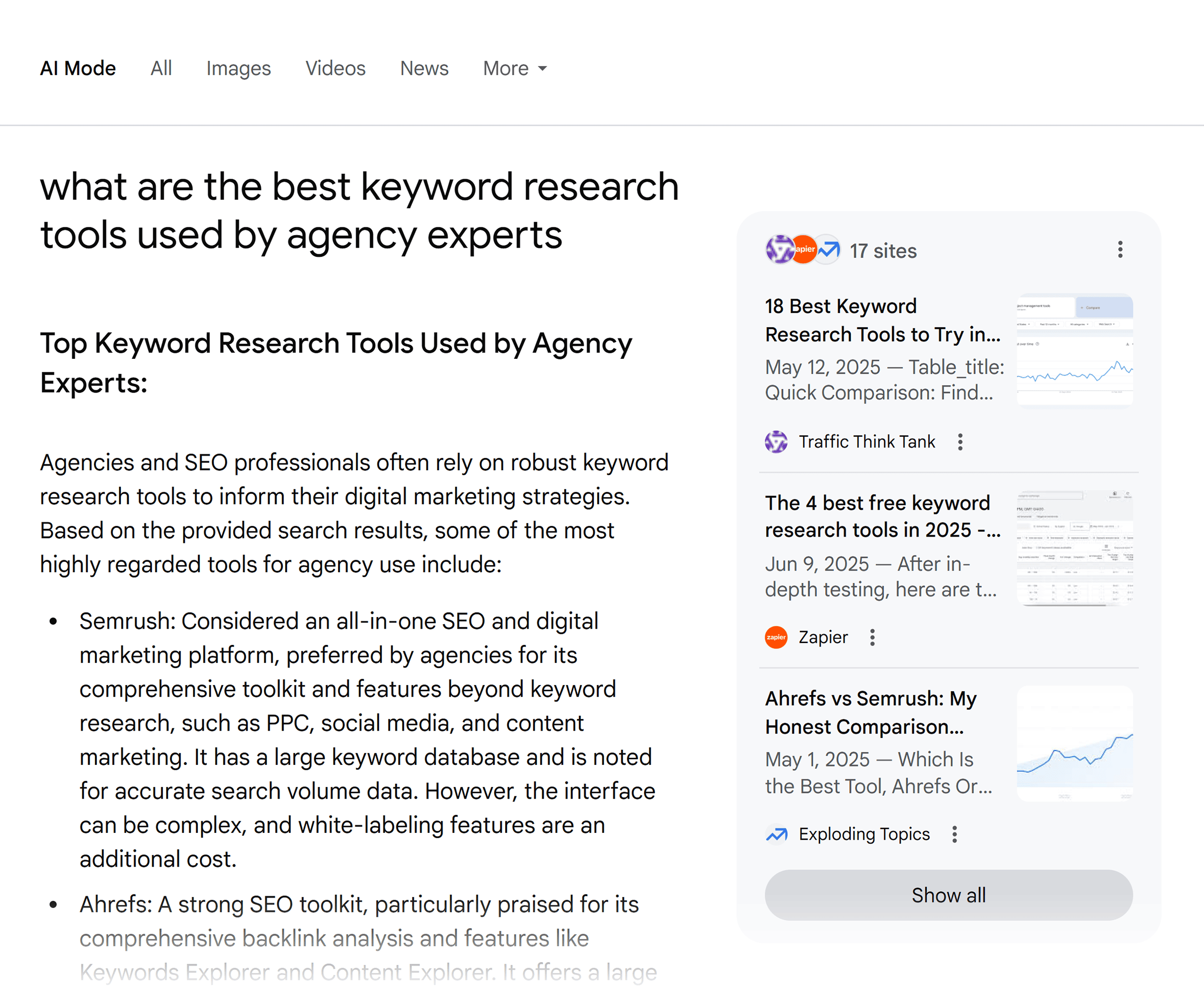1204x1000 pixels.
Task: Open the Videos tab
Action: point(335,68)
